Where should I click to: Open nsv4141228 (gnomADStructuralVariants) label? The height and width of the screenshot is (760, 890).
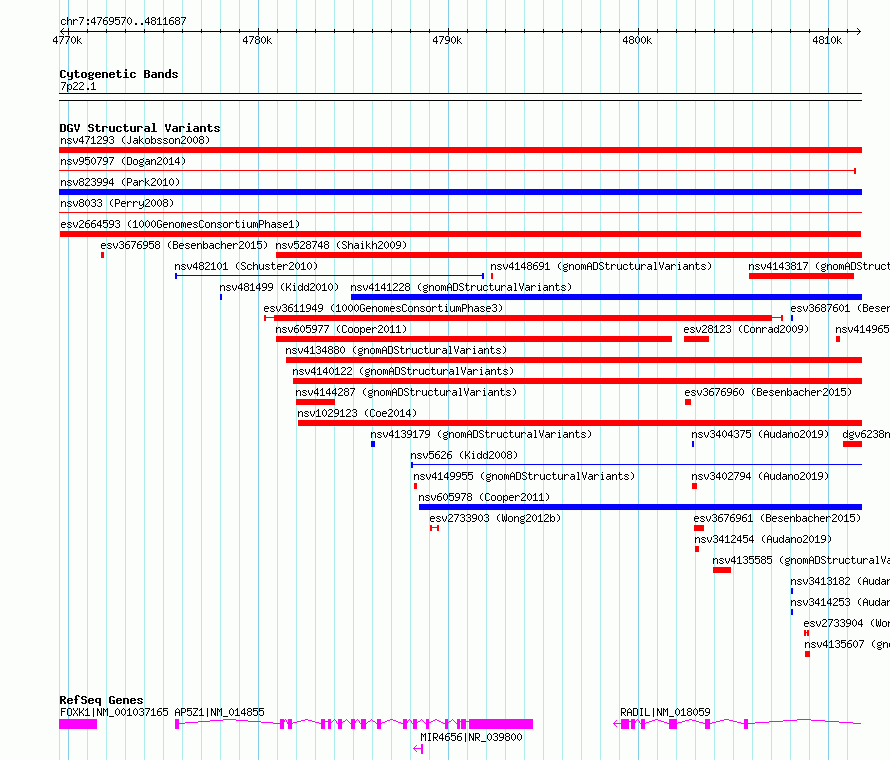[461, 287]
